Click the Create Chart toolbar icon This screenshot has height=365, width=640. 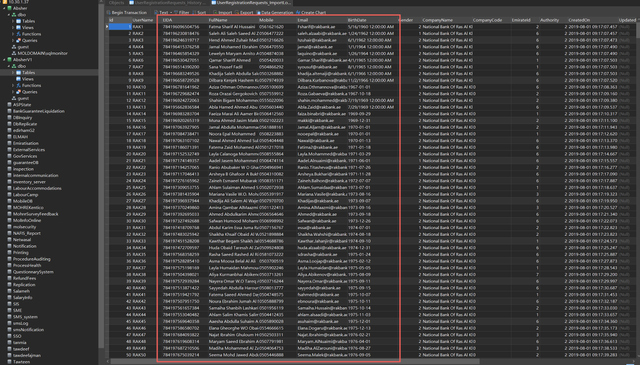[298, 13]
